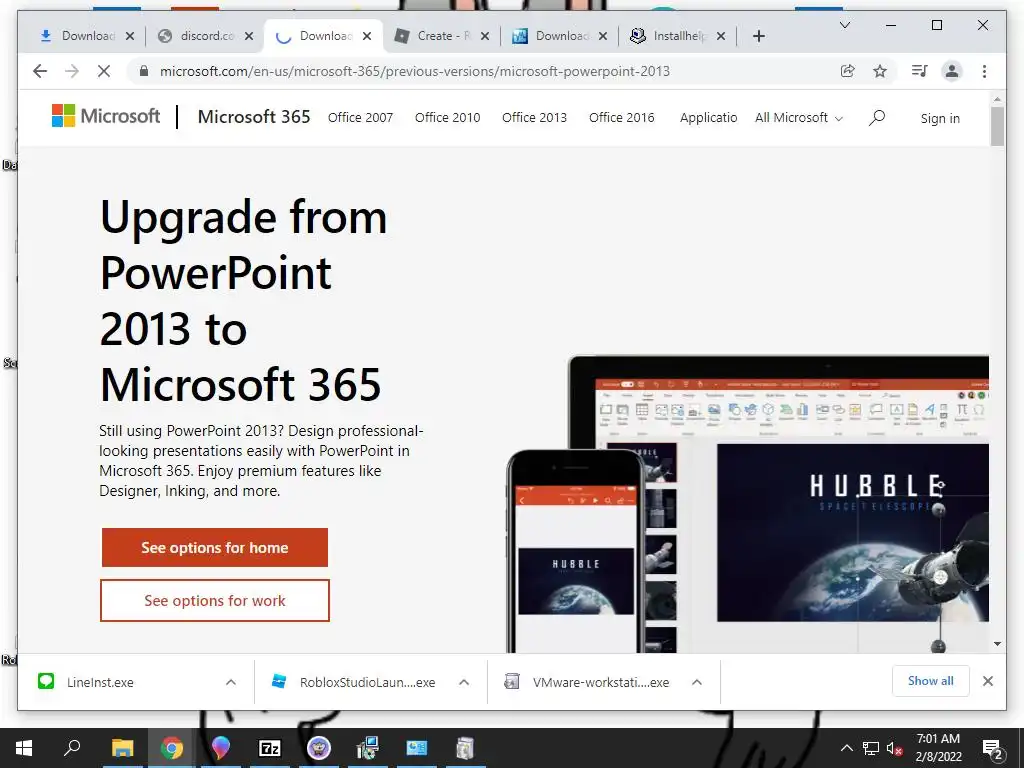The image size is (1024, 768).
Task: Expand options for RobloxStudioLauncher download
Action: [464, 682]
